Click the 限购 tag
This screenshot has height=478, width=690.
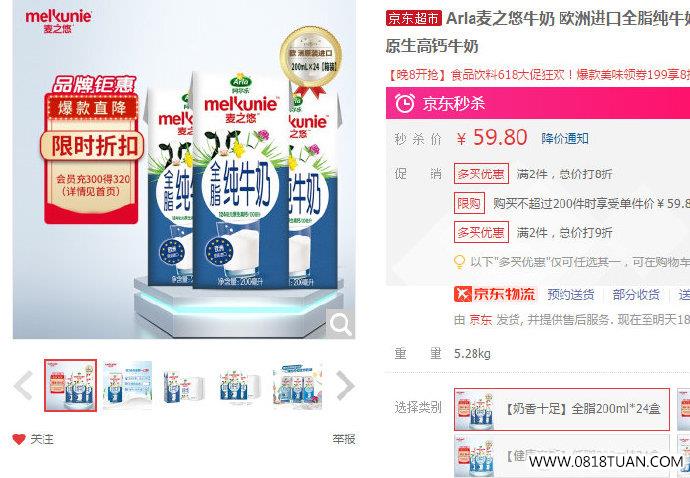[x=469, y=203]
